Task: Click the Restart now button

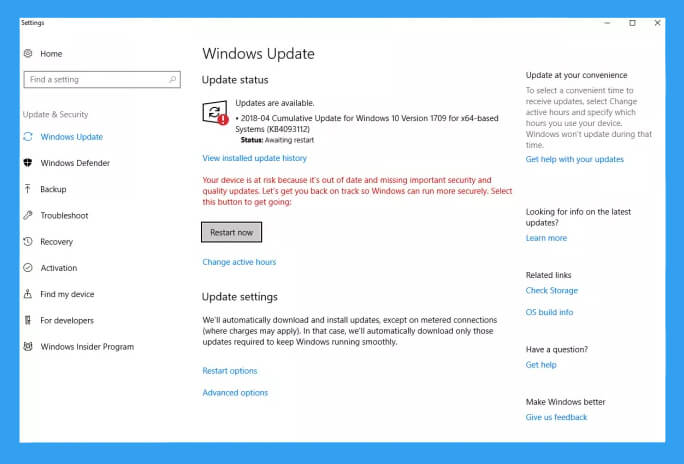Action: point(232,232)
